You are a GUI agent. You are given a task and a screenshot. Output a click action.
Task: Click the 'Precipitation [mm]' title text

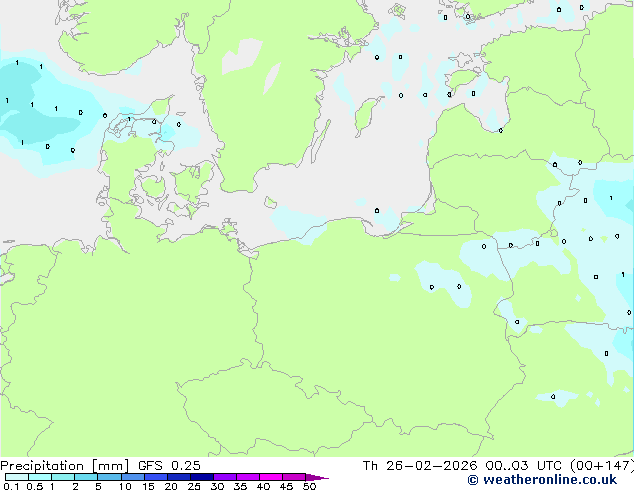[64, 466]
